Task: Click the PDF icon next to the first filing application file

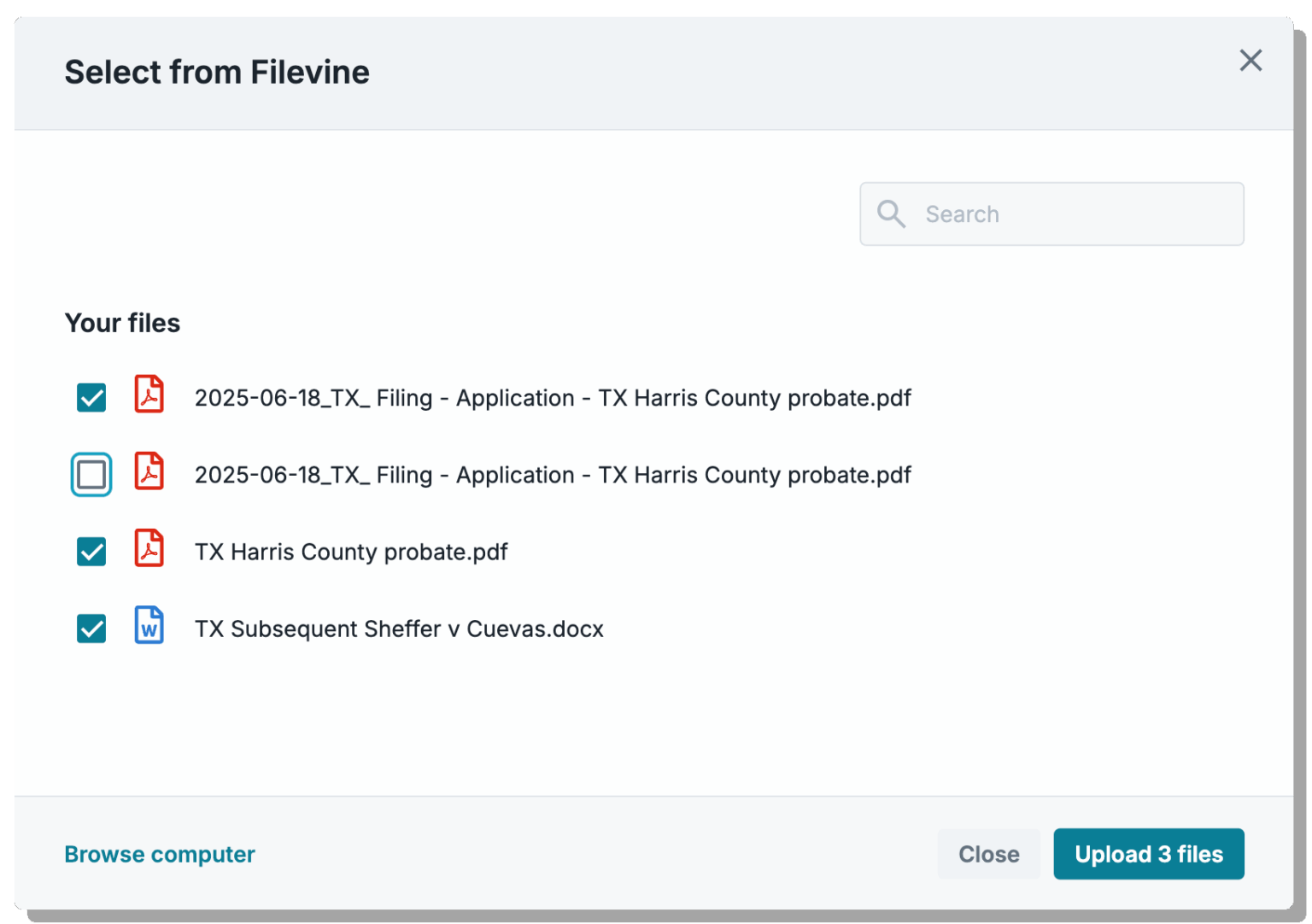Action: pos(149,396)
